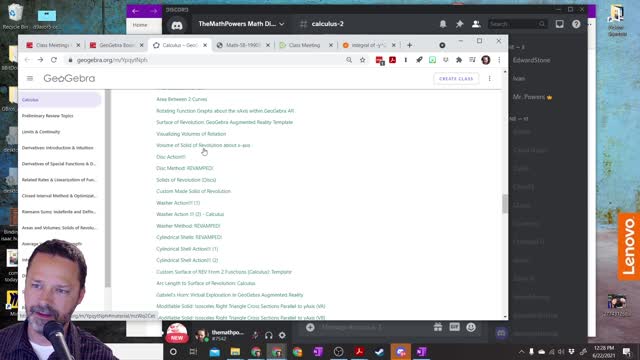Click the CREATE CLASS button
Image resolution: width=640 pixels, height=360 pixels.
click(456, 78)
